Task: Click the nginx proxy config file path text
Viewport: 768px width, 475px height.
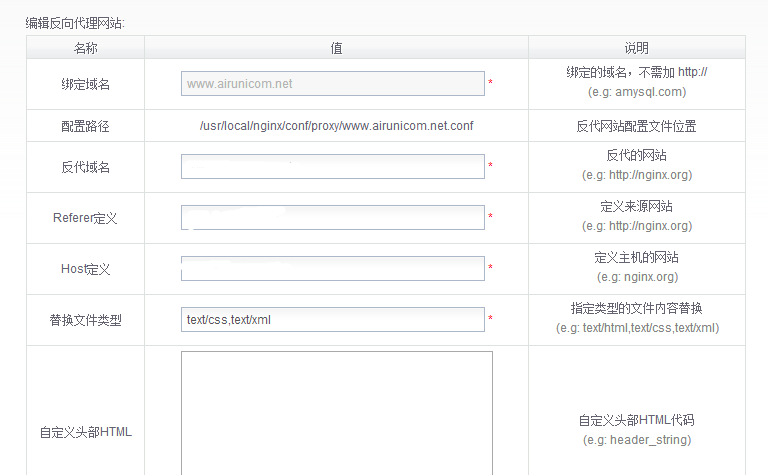Action: (336, 126)
